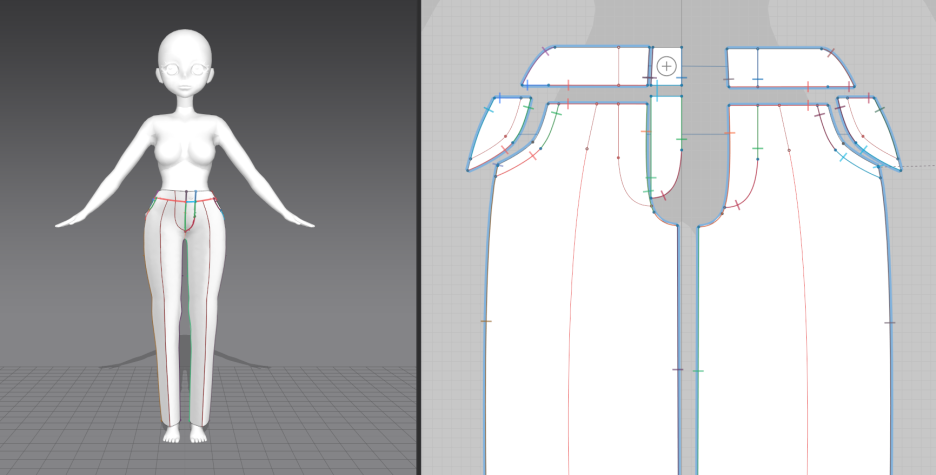Click the circled plus button marker
This screenshot has width=936, height=475.
pos(666,66)
